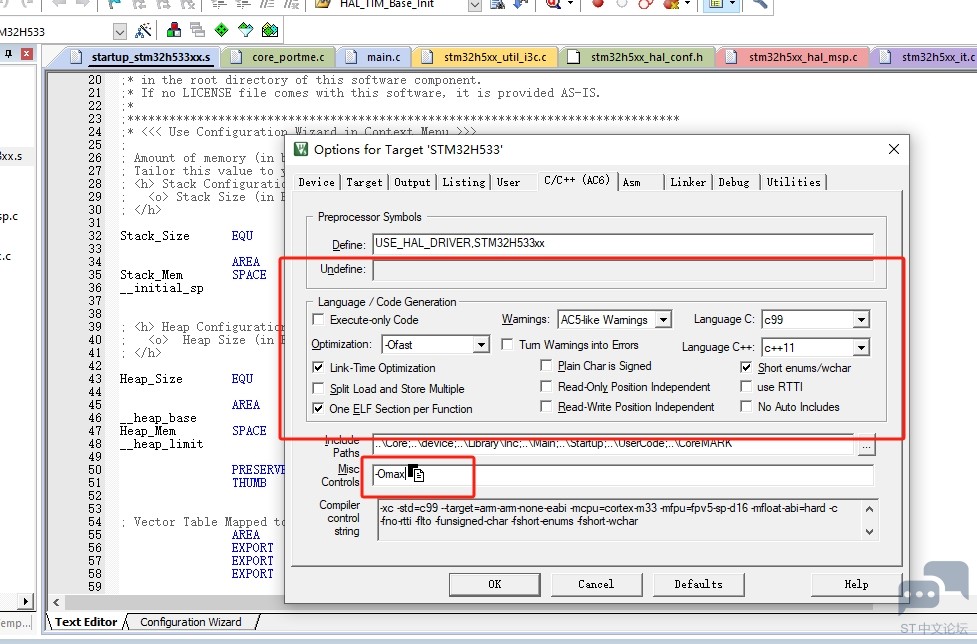The height and width of the screenshot is (644, 977).
Task: Expand the STM32H533 target selection dropdown
Action: click(x=120, y=31)
